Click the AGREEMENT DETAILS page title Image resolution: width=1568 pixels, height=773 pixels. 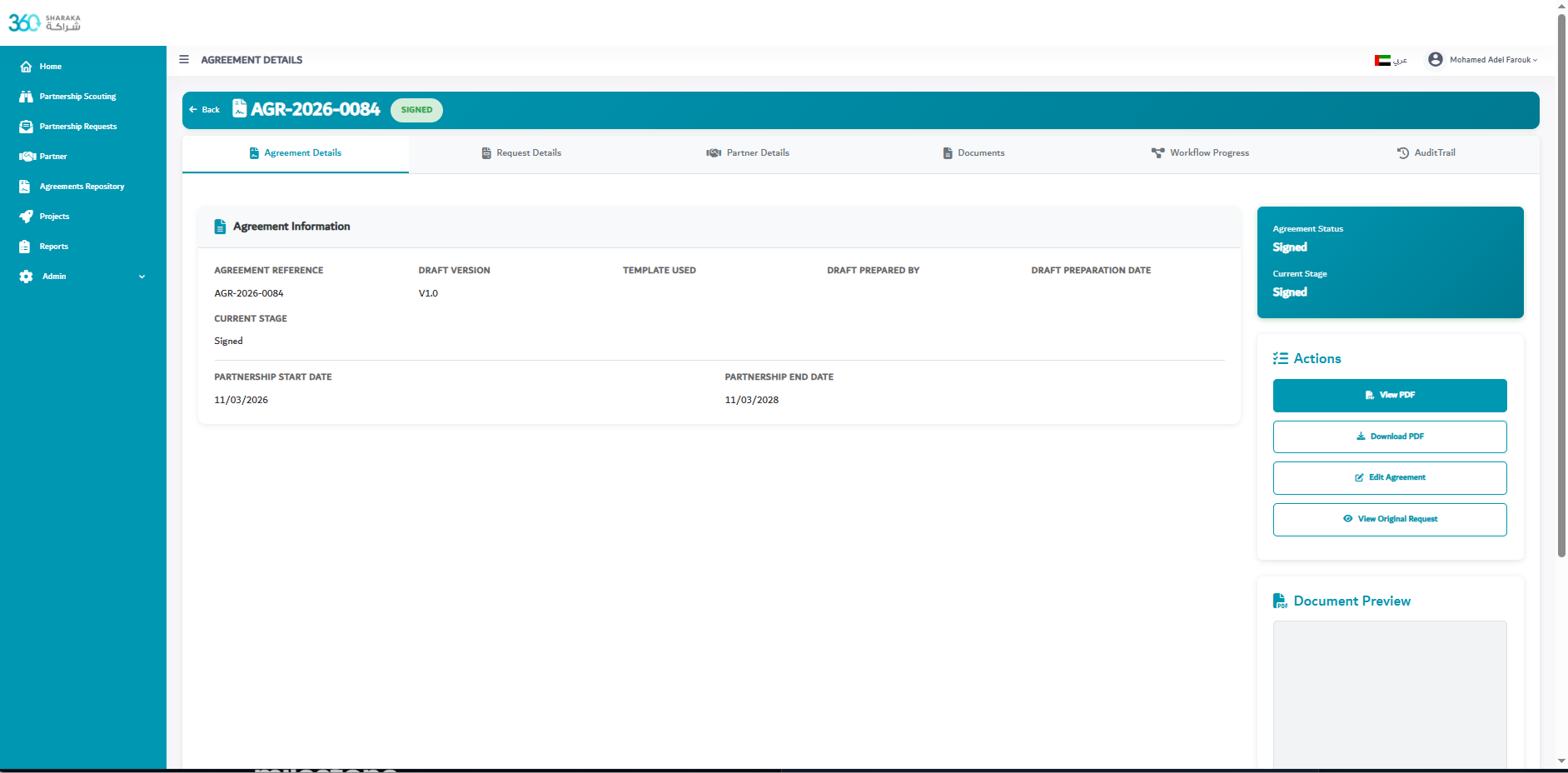[x=251, y=60]
